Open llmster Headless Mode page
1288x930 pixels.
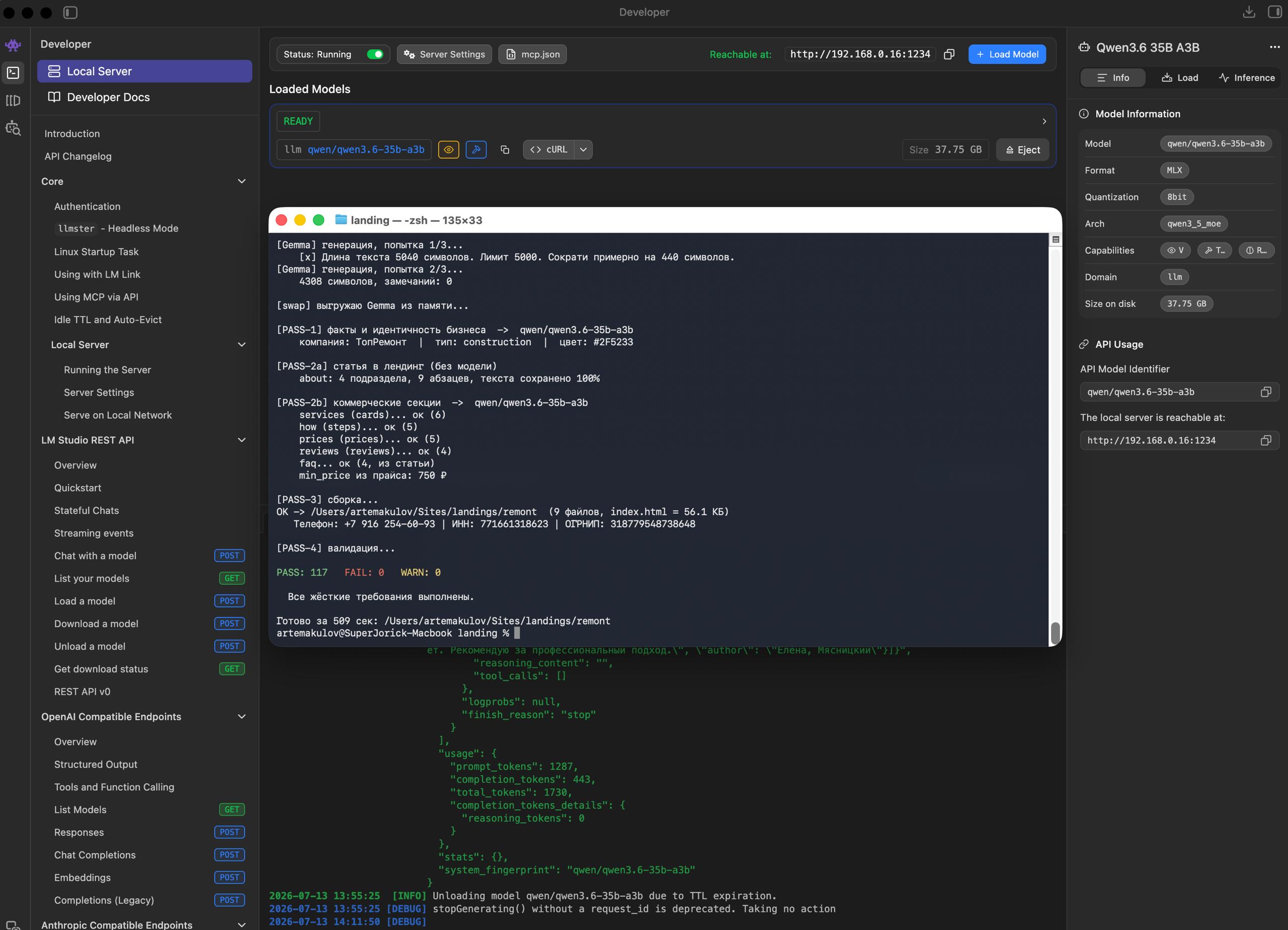pyautogui.click(x=117, y=228)
